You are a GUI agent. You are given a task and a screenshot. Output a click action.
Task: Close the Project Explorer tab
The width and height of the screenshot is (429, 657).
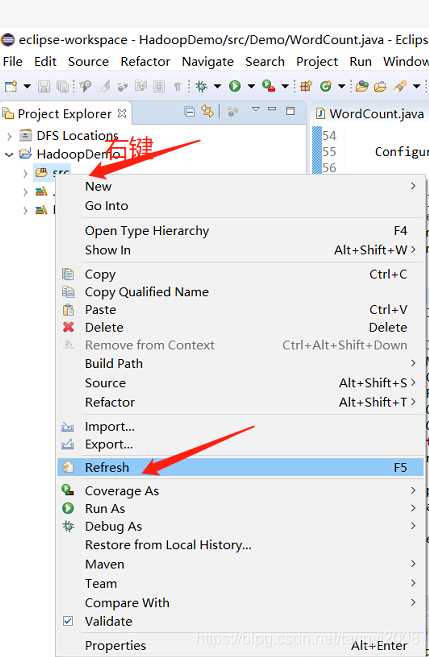[x=122, y=114]
